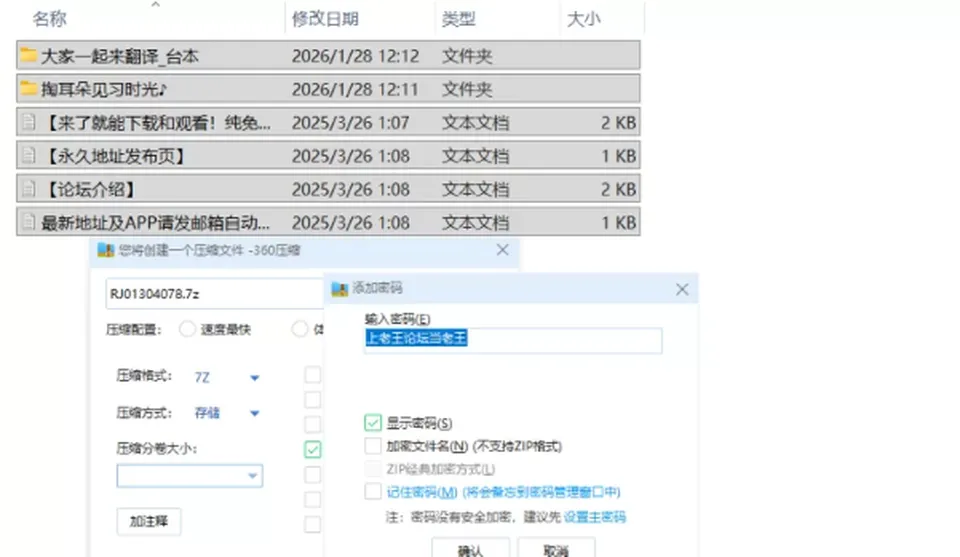960x557 pixels.
Task: Click the password input field
Action: (x=512, y=340)
